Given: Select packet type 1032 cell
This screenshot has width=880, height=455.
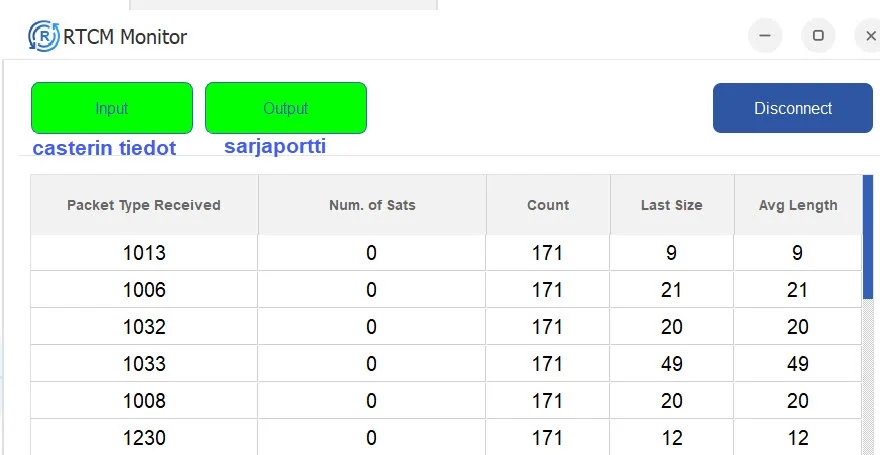Looking at the screenshot, I should coord(144,327).
